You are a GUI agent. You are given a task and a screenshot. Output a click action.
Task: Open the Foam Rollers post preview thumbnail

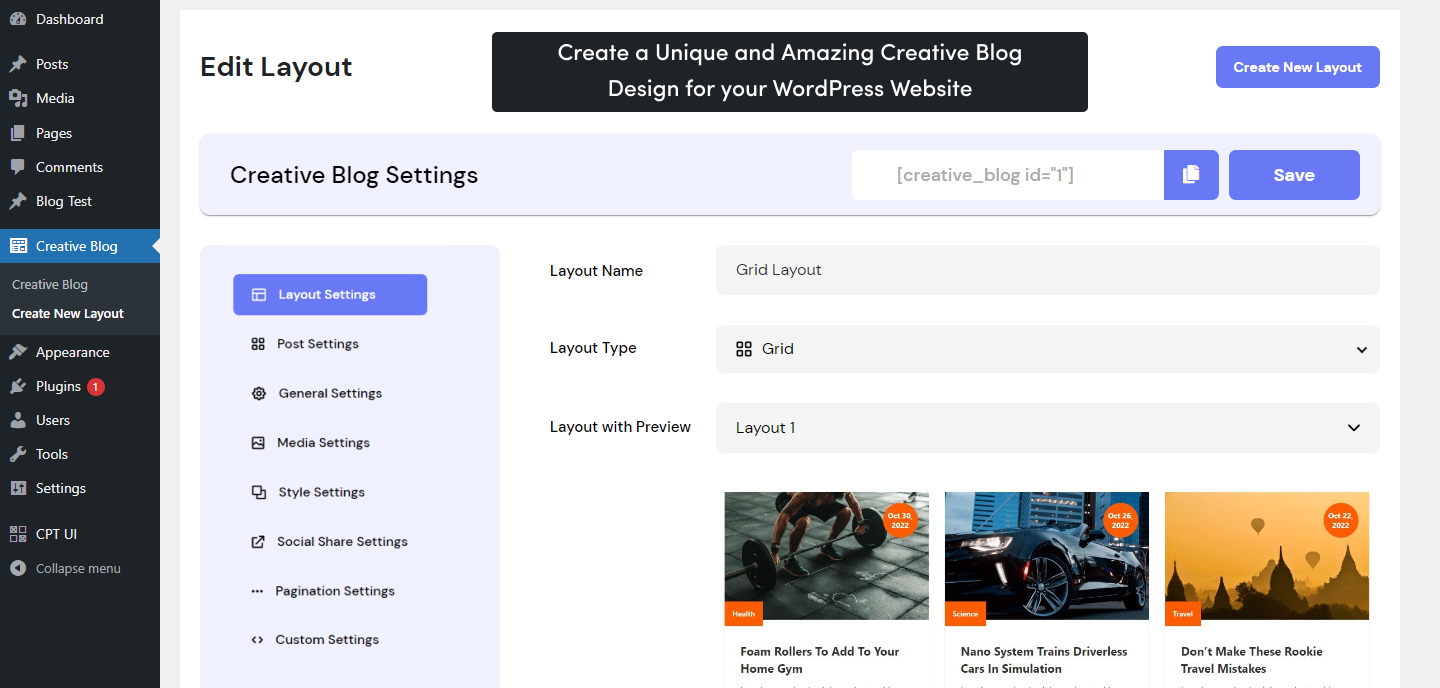[x=826, y=556]
